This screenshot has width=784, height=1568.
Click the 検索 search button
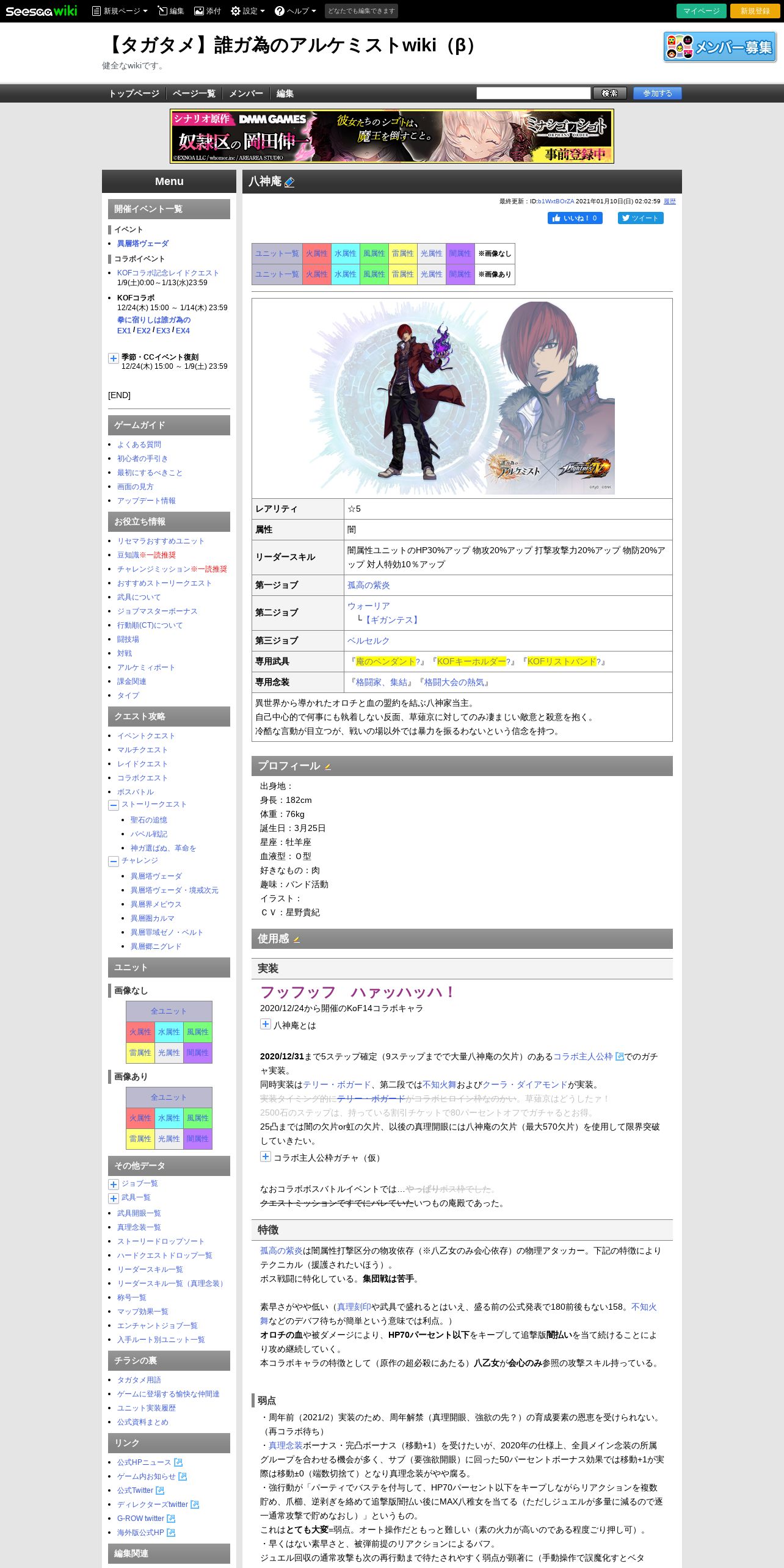click(x=609, y=93)
